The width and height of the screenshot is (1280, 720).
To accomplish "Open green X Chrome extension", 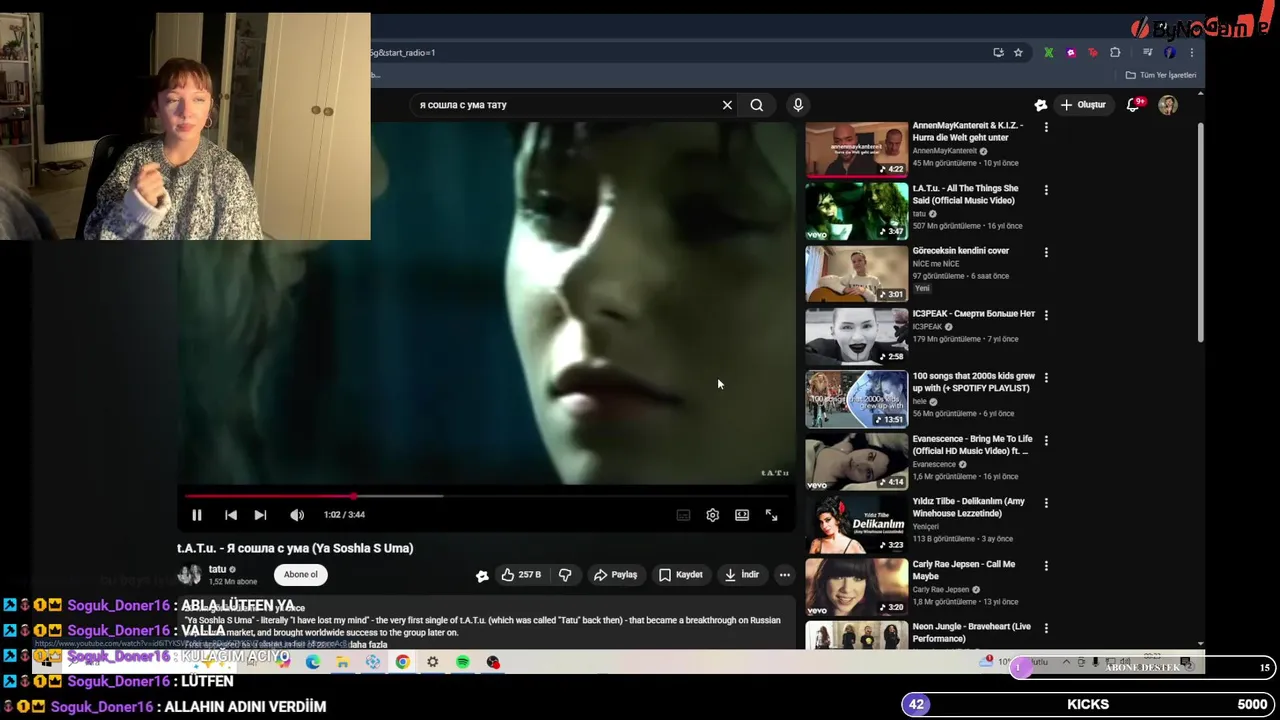I will coord(1048,53).
